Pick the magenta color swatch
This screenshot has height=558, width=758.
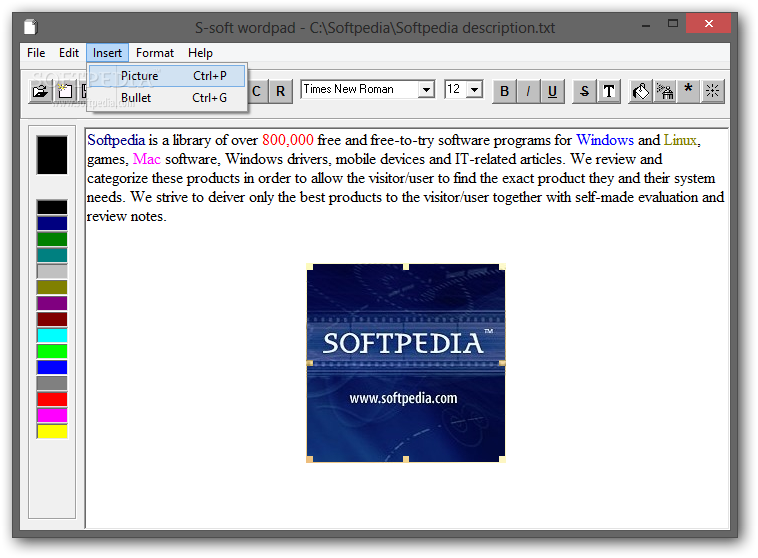click(52, 415)
